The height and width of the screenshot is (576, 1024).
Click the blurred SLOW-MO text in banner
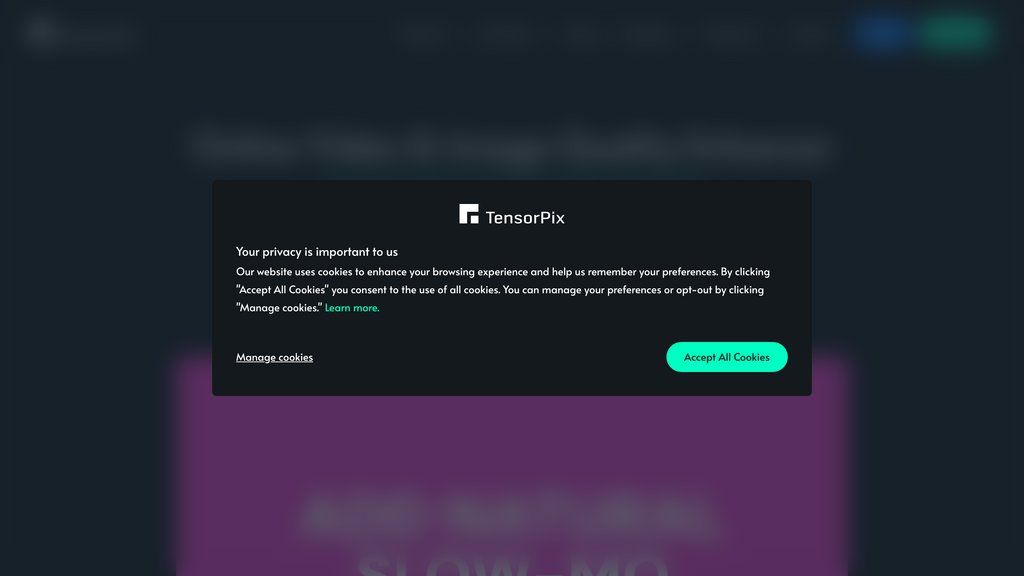click(513, 563)
